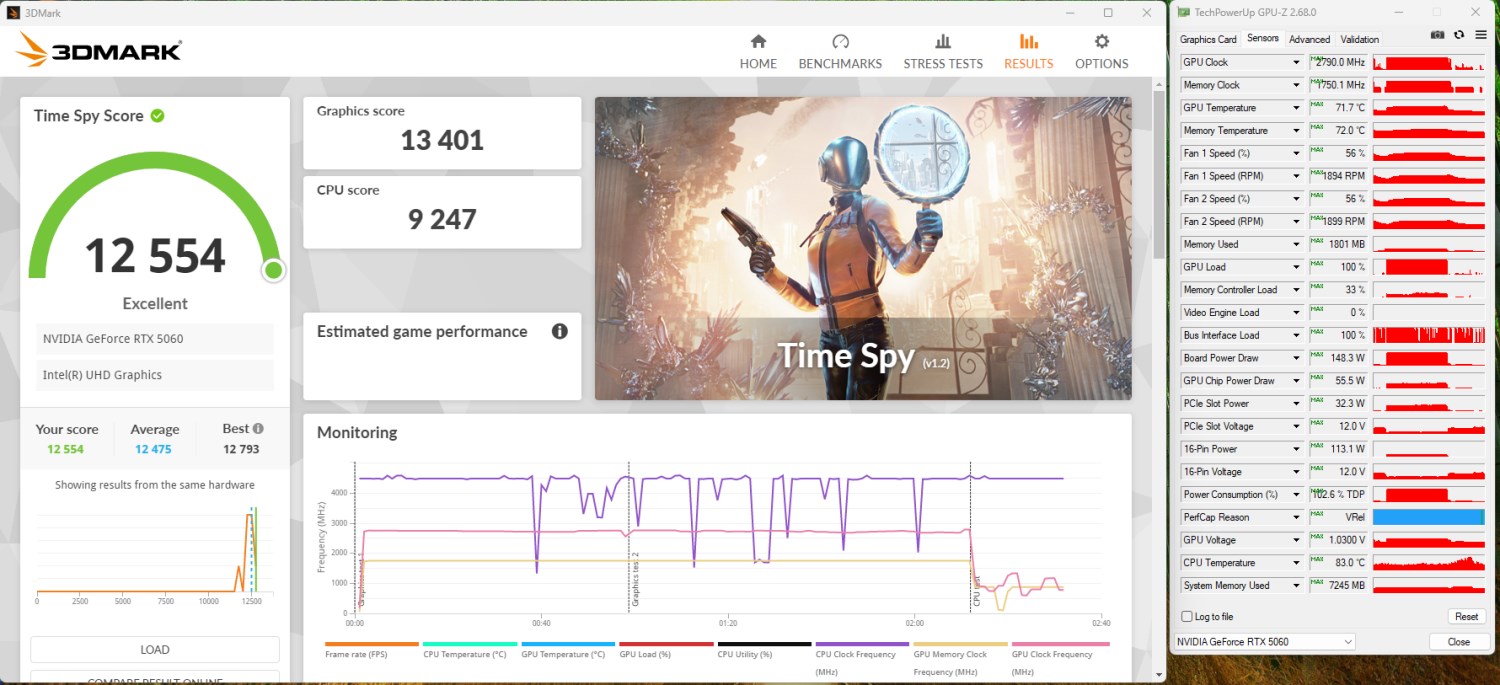The width and height of the screenshot is (1500, 685).
Task: Click the Best score 12 793
Action: [241, 449]
